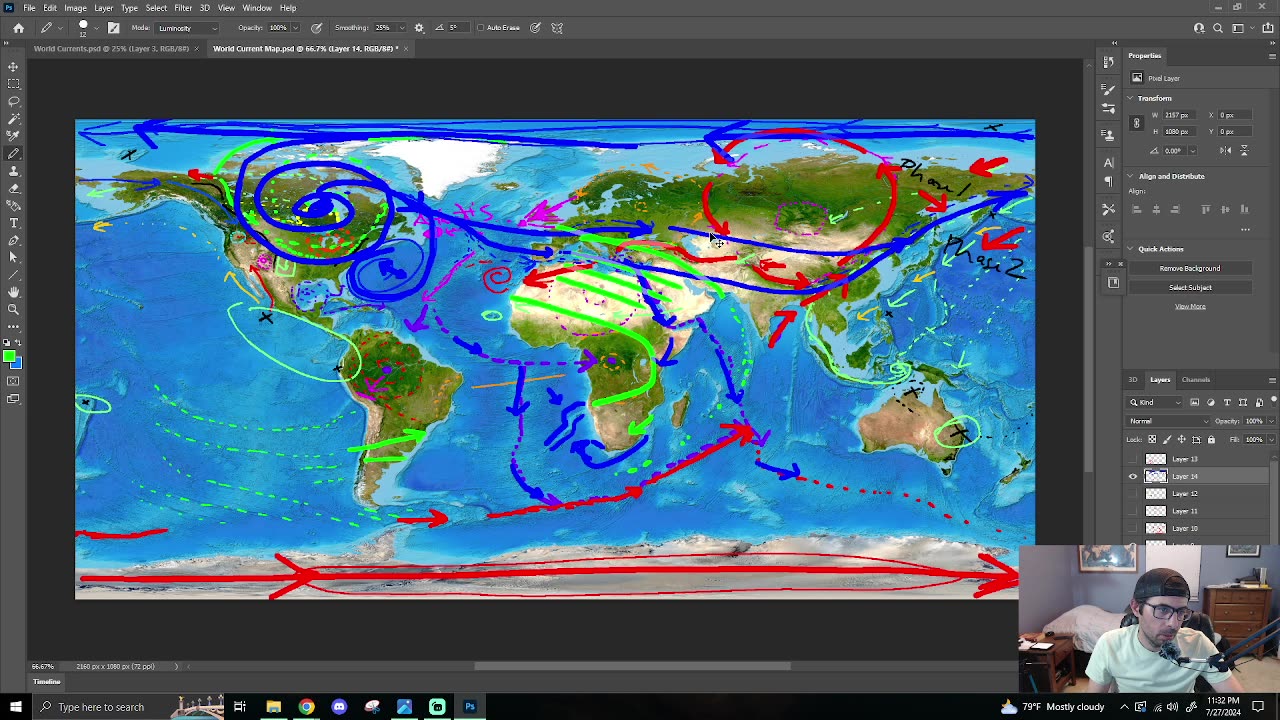Open layer filter Kind dropdown
Screen dimensions: 1280x720
(x=1155, y=402)
